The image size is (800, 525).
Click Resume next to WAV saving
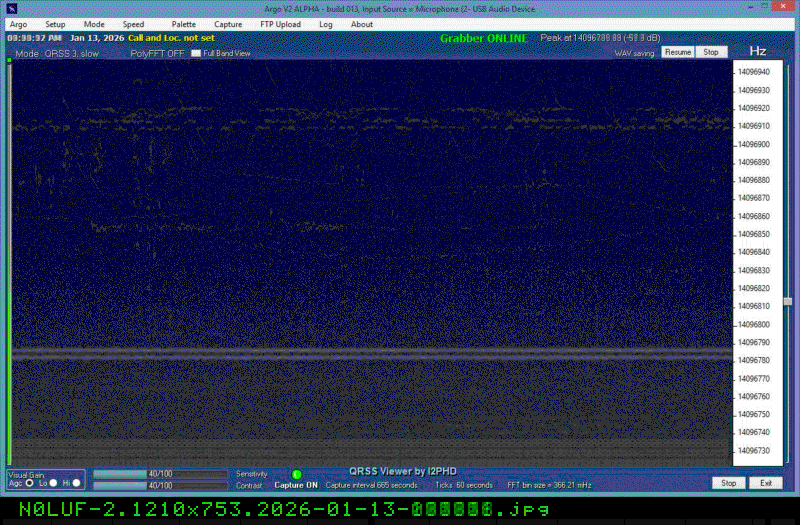(x=677, y=52)
